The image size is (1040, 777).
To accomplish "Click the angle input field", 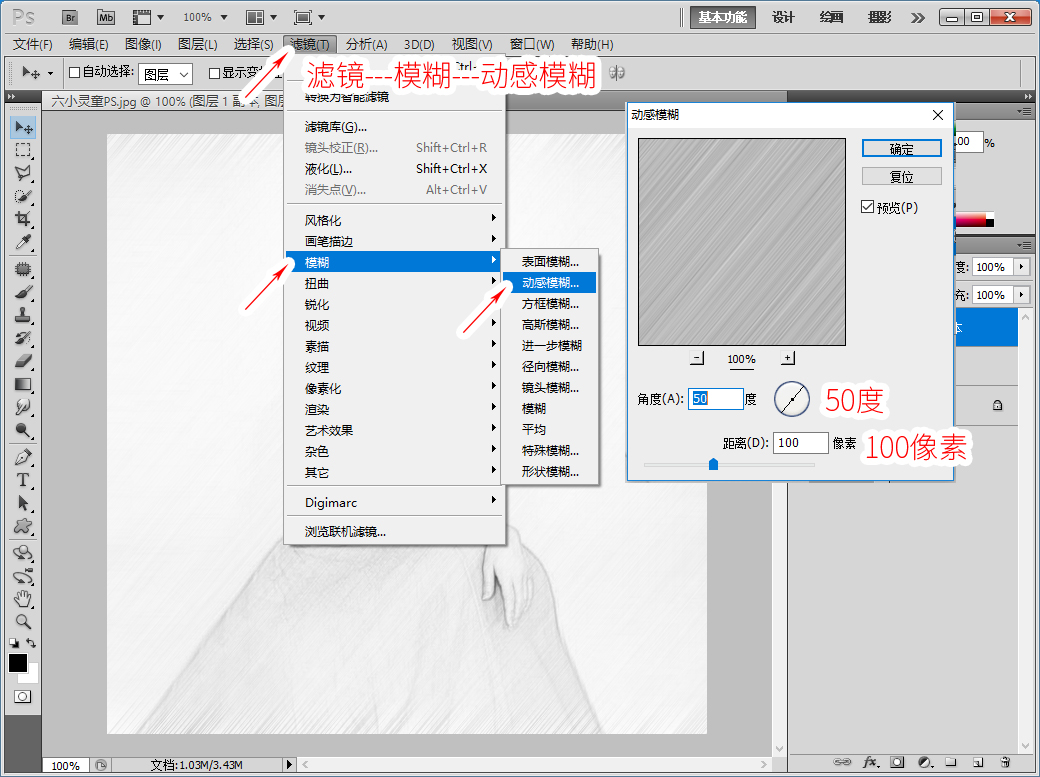I will [x=715, y=399].
